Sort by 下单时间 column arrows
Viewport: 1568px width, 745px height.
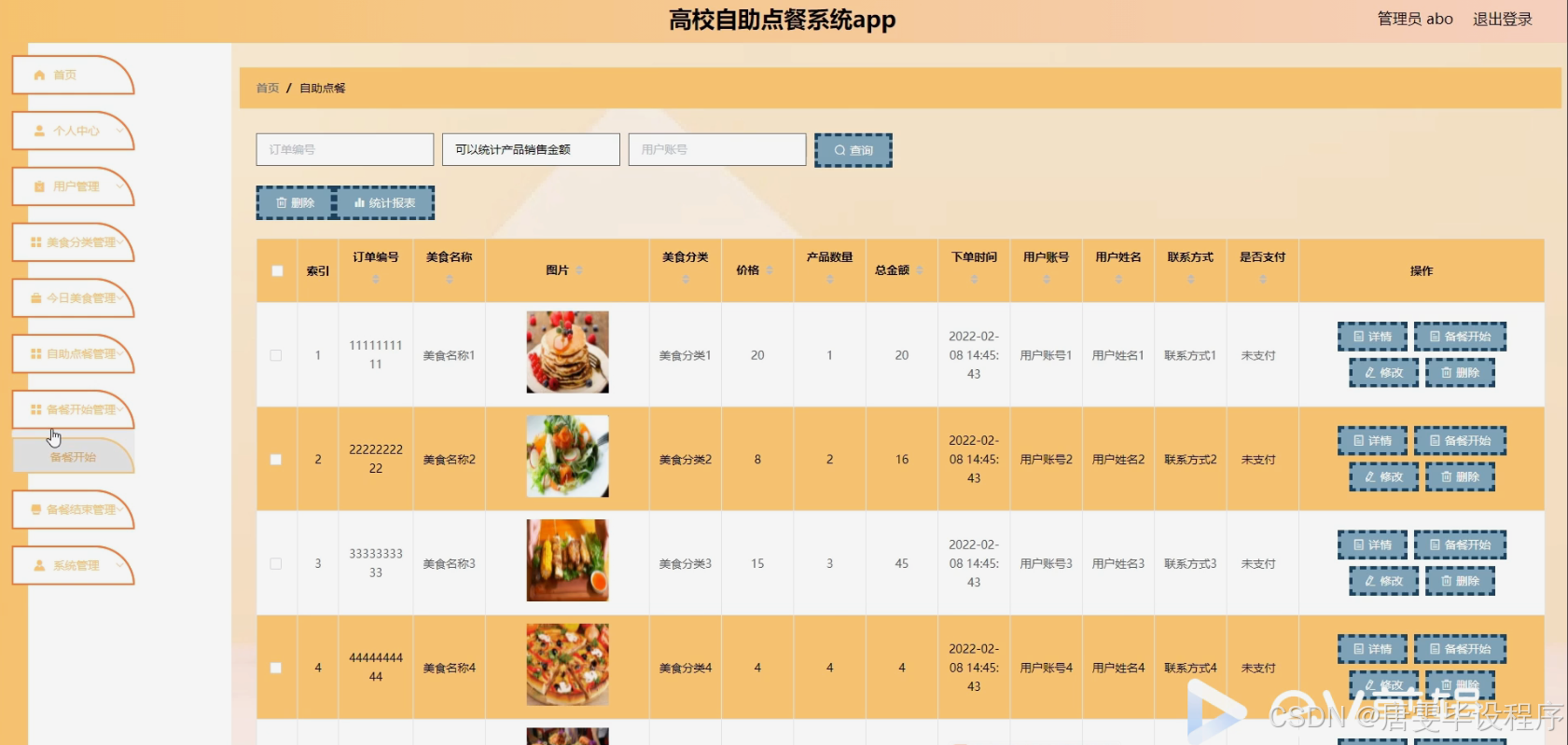coord(974,279)
